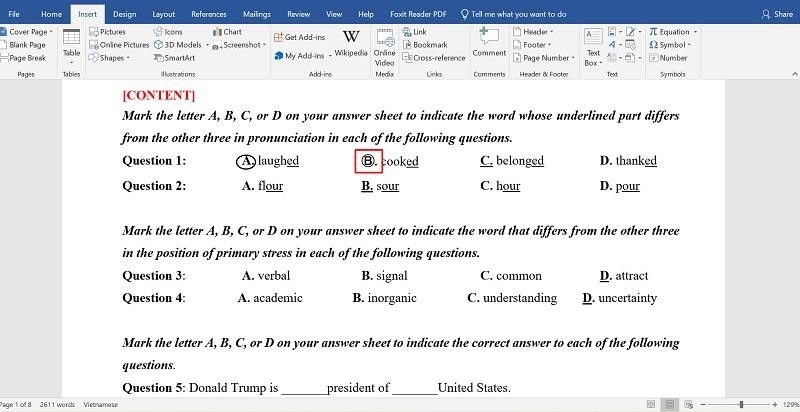The height and width of the screenshot is (412, 800).
Task: Open the Help tab
Action: (x=366, y=14)
